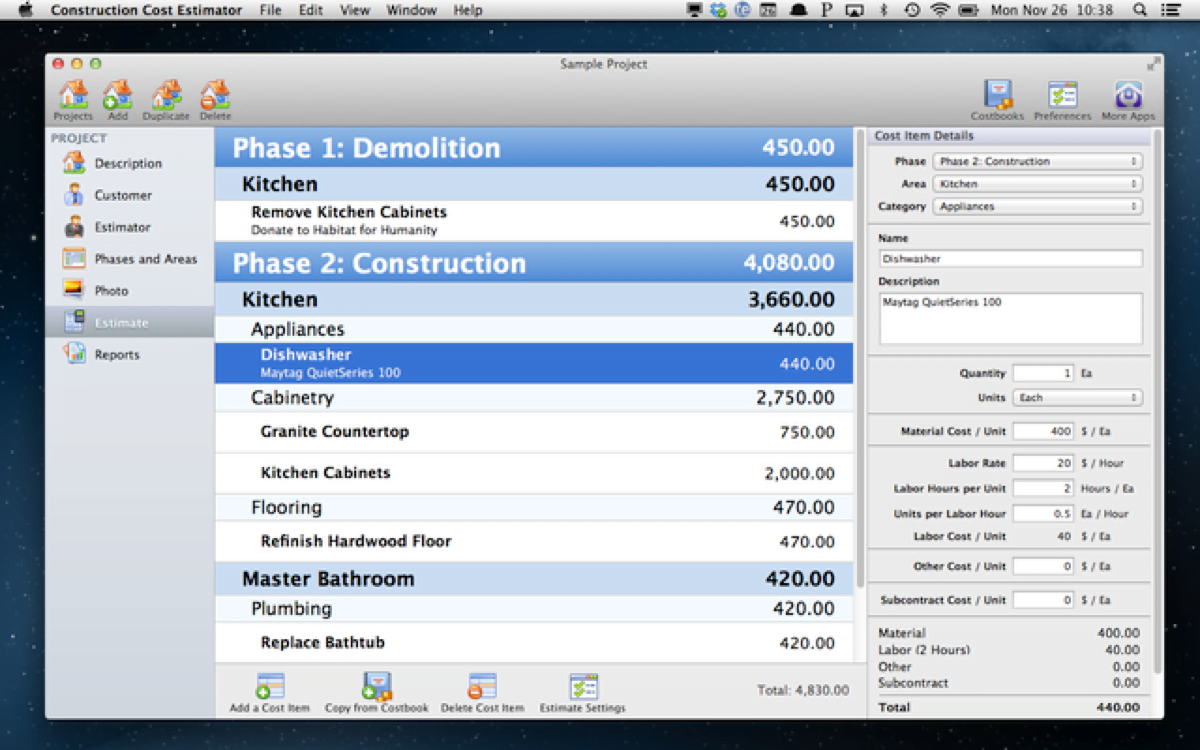Open the Edit menu
This screenshot has height=750, width=1200.
[310, 10]
